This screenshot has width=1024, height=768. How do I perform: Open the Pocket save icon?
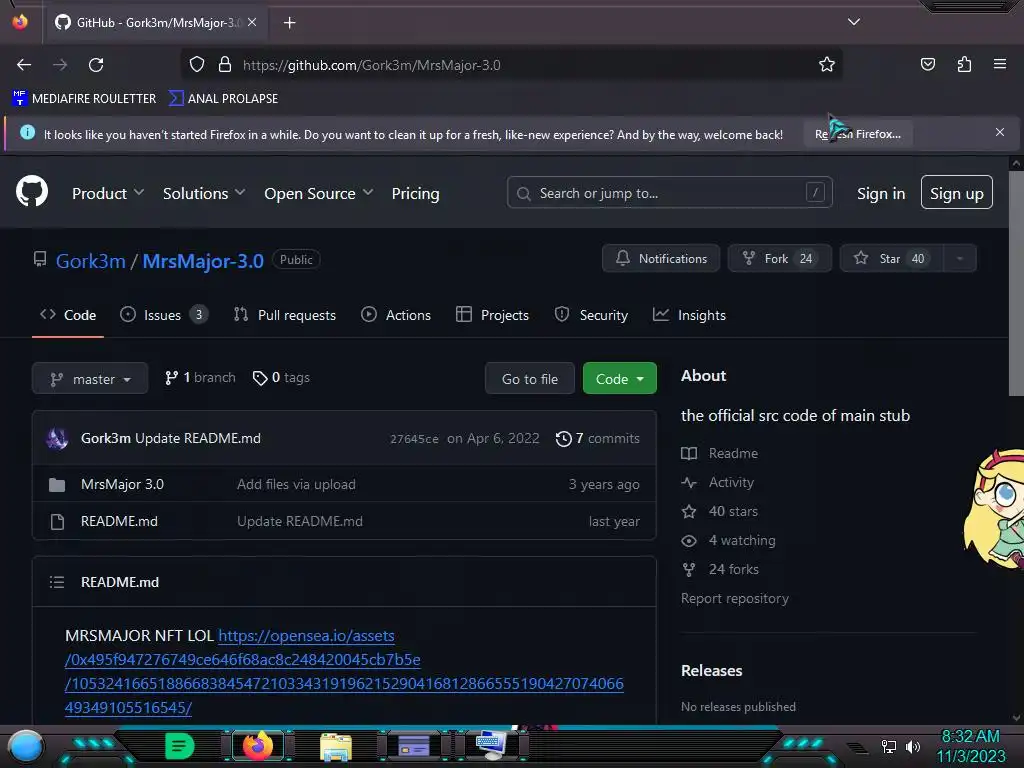coord(927,64)
